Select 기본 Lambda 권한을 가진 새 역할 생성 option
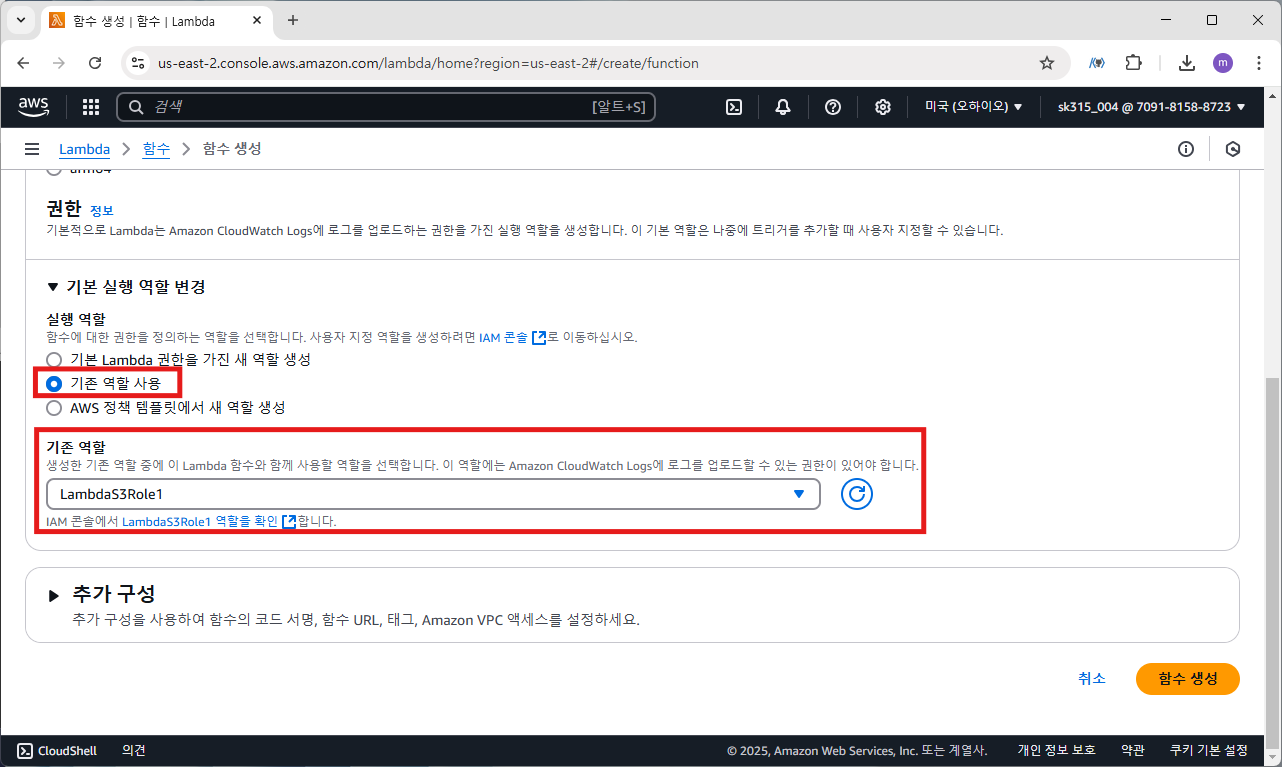Viewport: 1282px width, 767px height. point(54,359)
